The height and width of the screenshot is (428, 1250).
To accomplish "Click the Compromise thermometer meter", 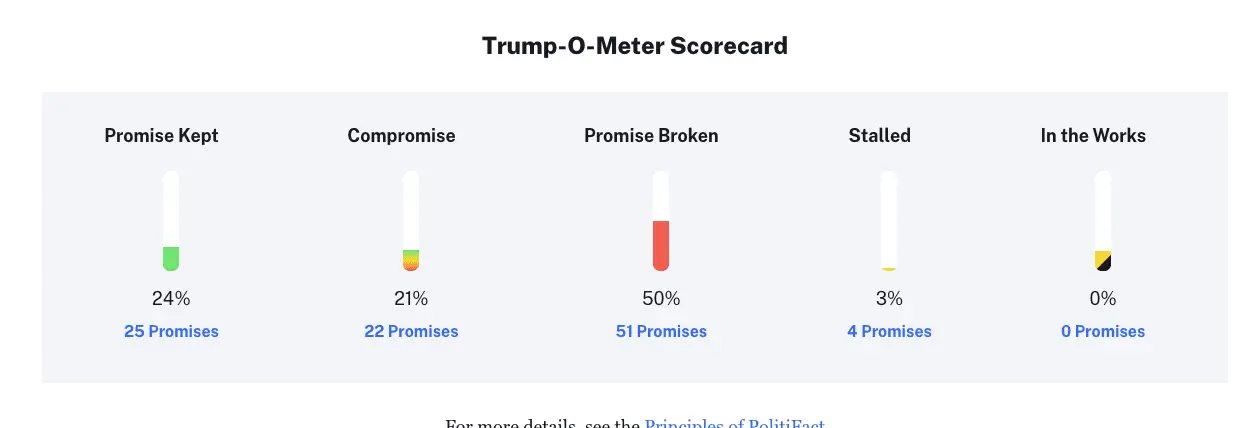I will coord(411,221).
